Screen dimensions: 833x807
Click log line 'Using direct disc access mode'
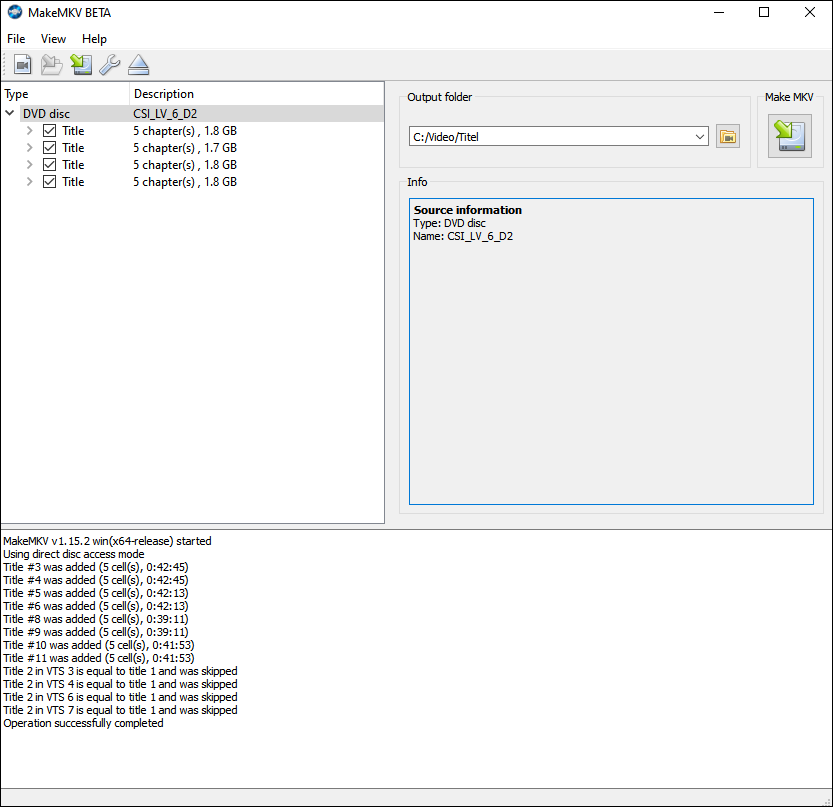tap(74, 554)
